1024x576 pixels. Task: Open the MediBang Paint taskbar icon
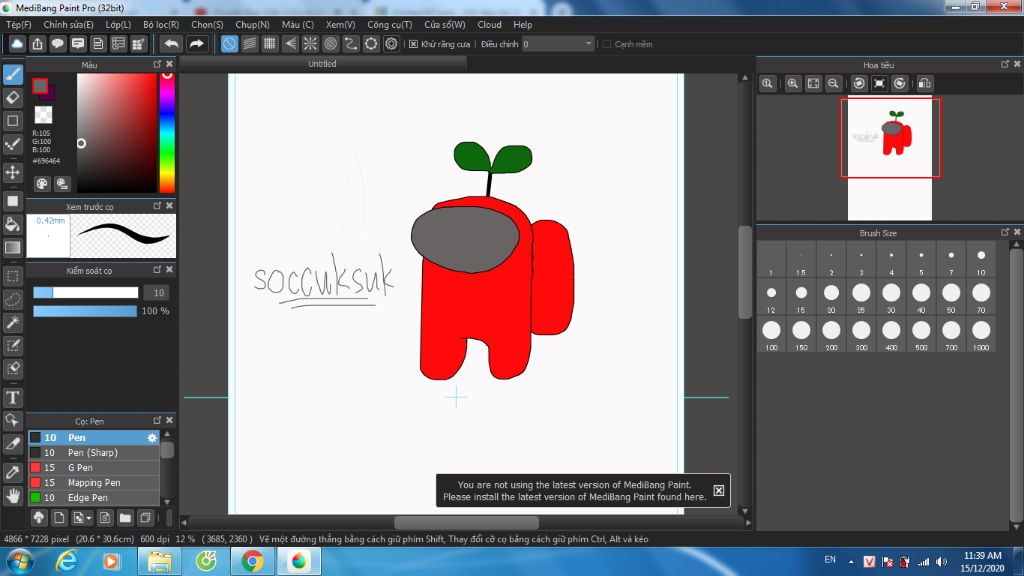coord(298,562)
